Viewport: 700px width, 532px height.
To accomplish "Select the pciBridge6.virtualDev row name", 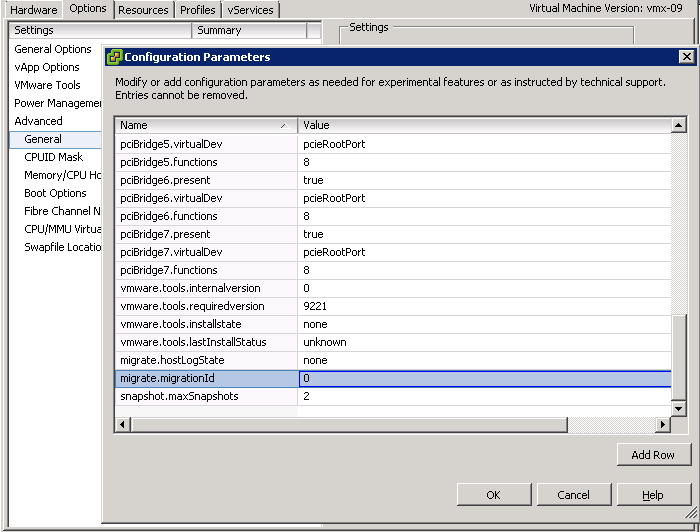I will [171, 198].
